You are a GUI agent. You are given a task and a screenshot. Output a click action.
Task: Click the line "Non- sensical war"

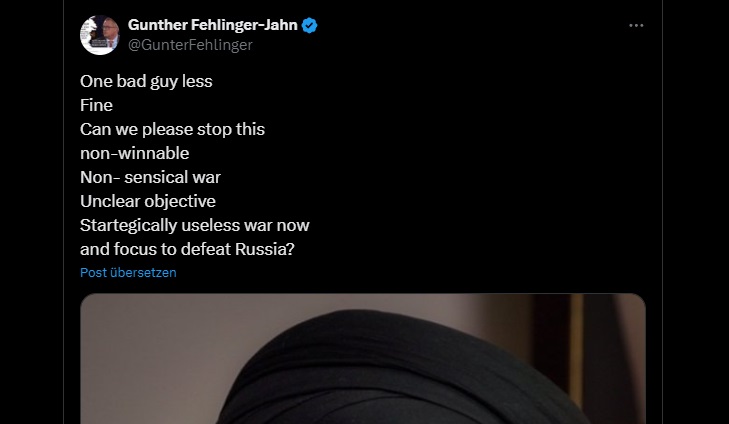150,177
